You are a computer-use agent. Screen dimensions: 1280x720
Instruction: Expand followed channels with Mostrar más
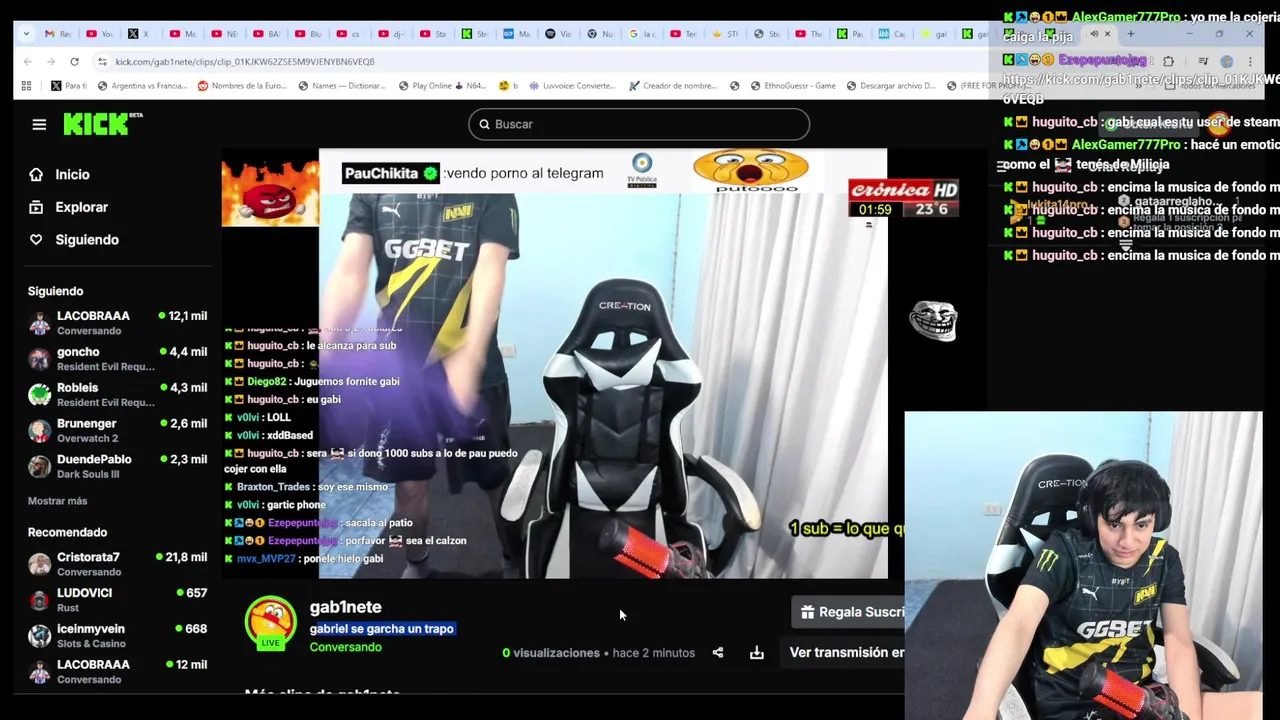pyautogui.click(x=57, y=501)
